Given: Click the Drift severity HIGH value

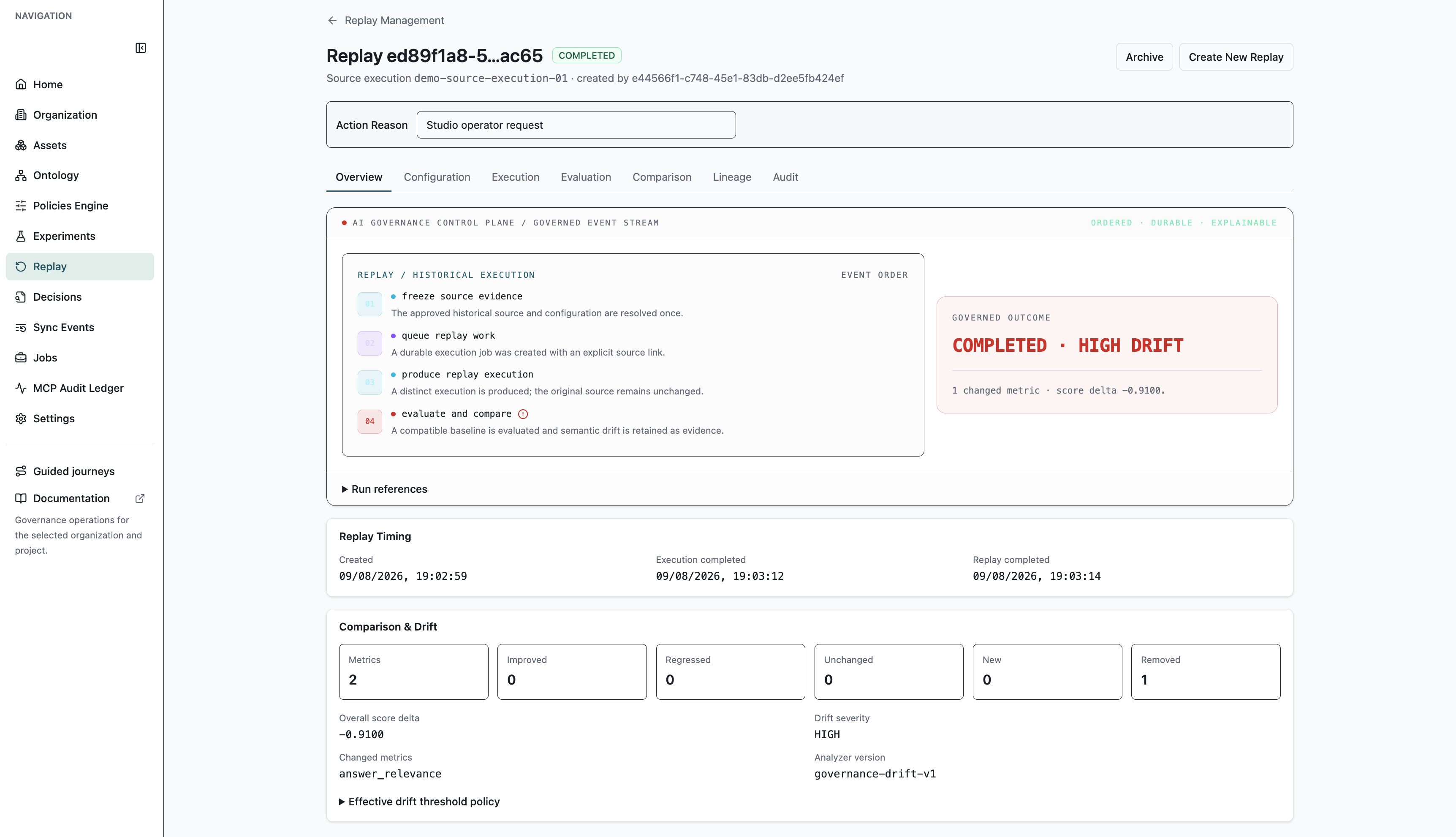Looking at the screenshot, I should (827, 735).
